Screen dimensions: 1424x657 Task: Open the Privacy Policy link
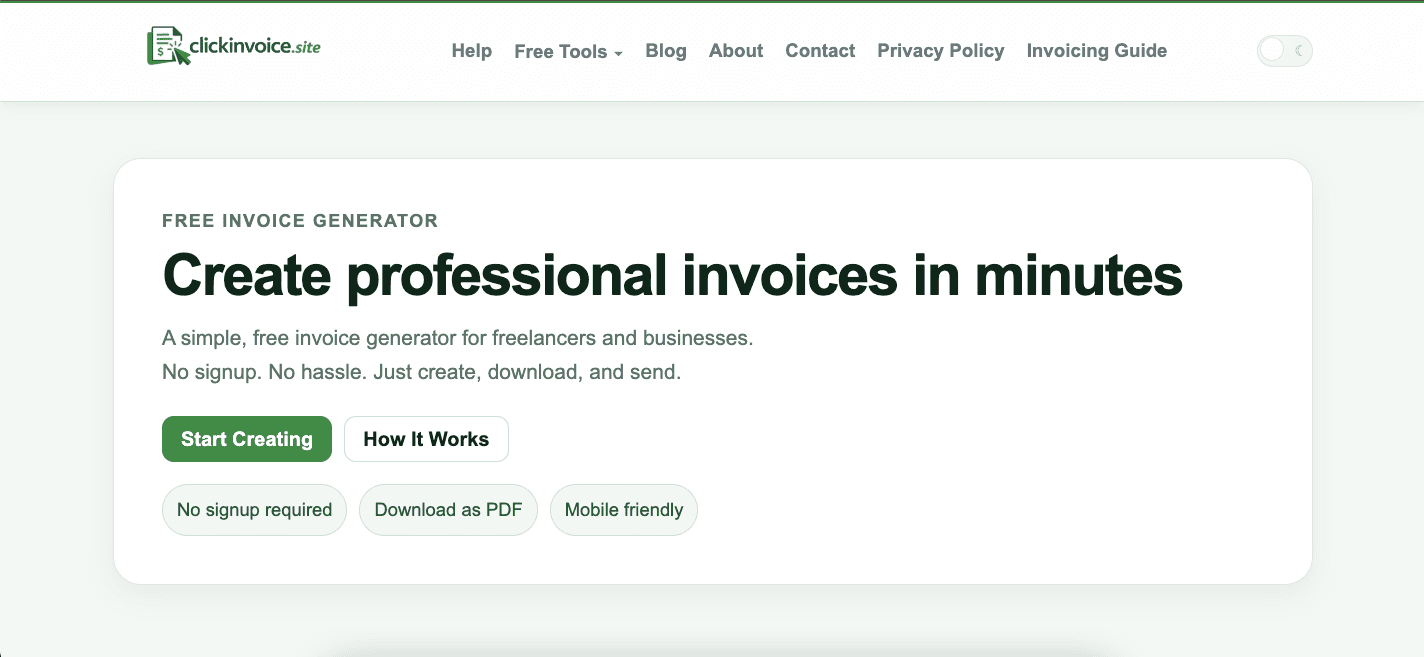click(941, 51)
